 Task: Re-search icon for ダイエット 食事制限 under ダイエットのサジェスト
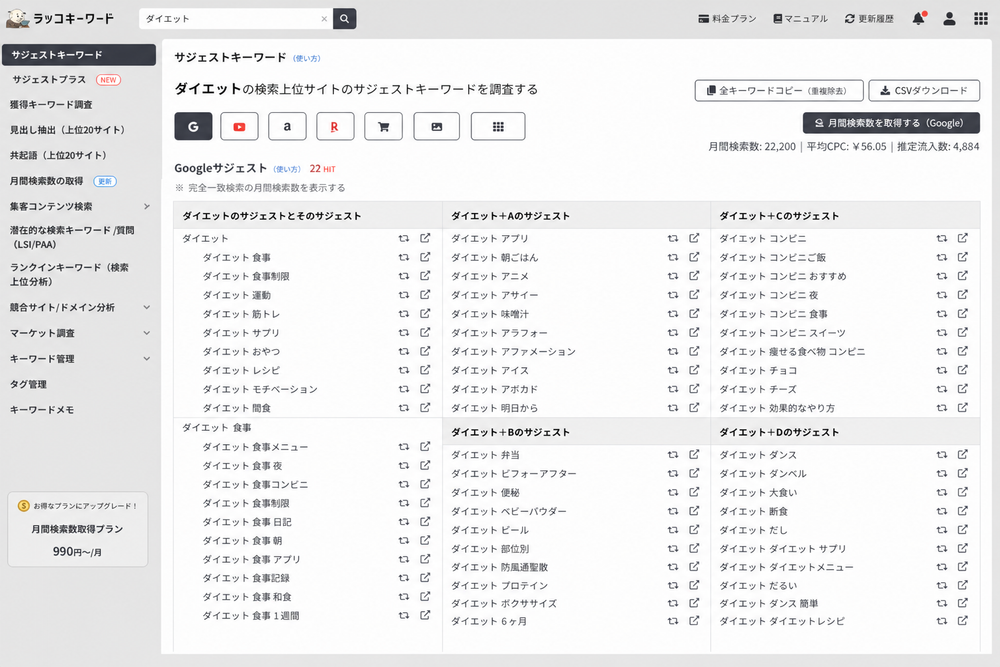pyautogui.click(x=404, y=276)
